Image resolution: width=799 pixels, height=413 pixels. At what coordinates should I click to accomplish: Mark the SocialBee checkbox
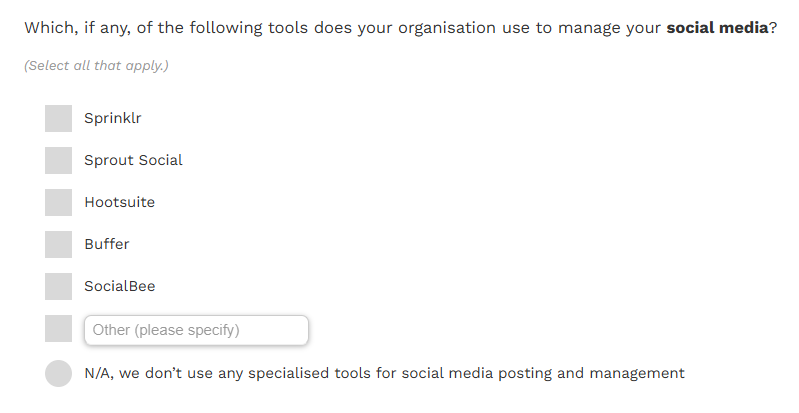click(58, 287)
